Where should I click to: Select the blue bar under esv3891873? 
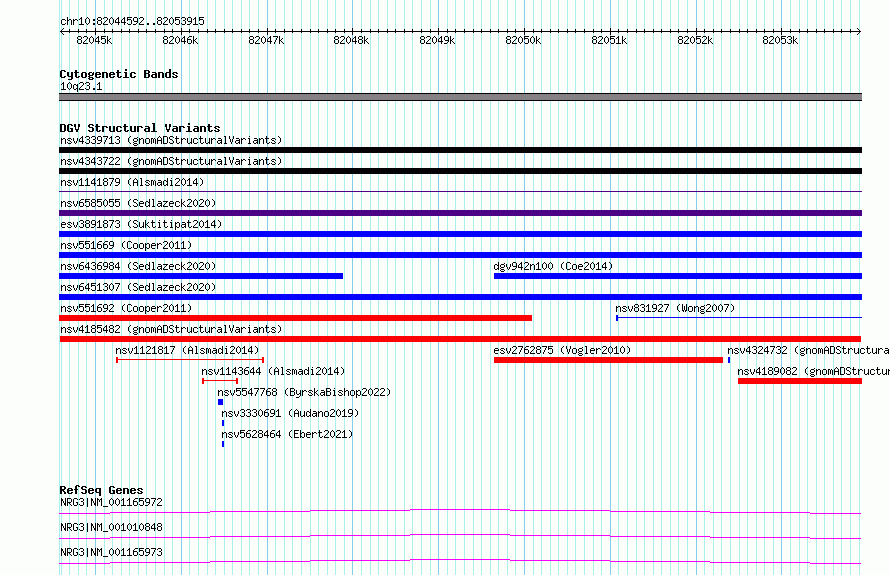click(x=460, y=234)
